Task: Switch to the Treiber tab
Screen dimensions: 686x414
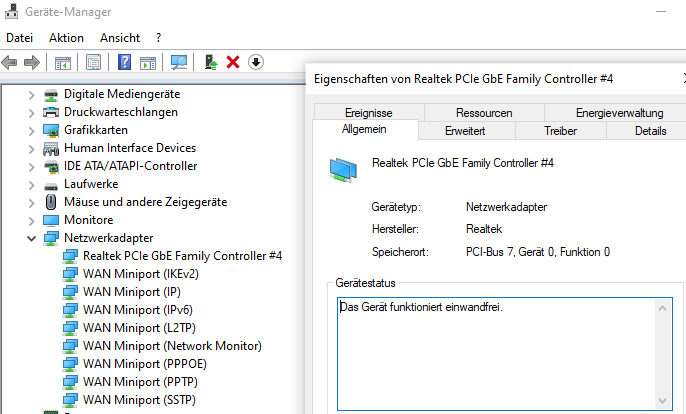Action: pyautogui.click(x=560, y=131)
